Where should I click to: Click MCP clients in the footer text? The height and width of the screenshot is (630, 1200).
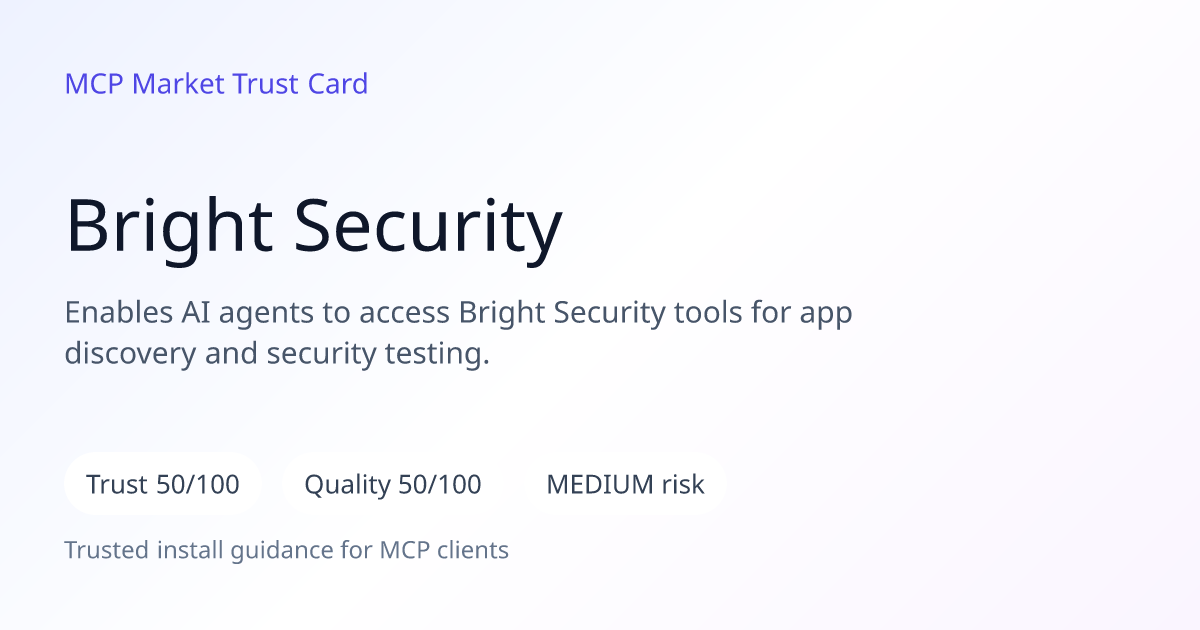point(444,550)
